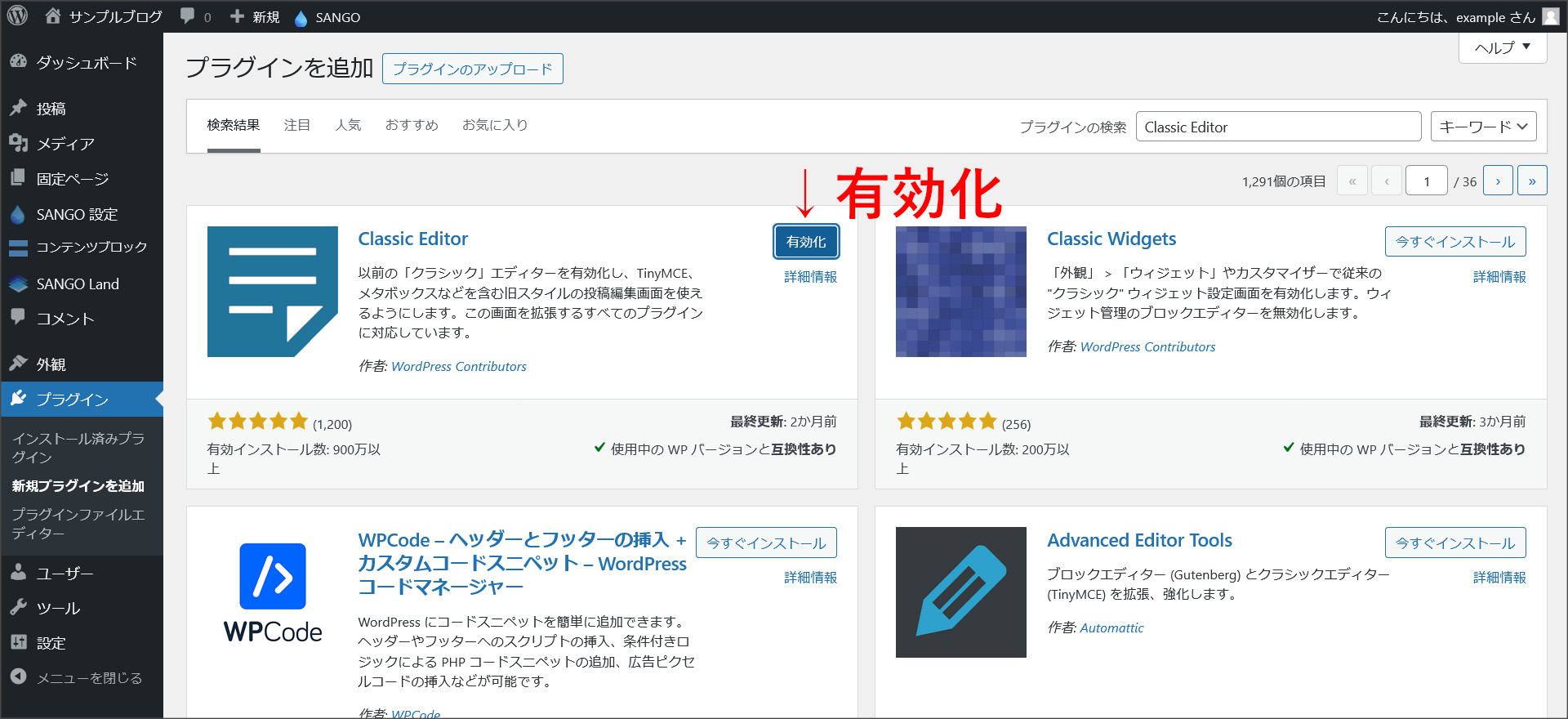Click 有効化 button for Classic Editor
Image resolution: width=1568 pixels, height=719 pixels.
tap(805, 242)
